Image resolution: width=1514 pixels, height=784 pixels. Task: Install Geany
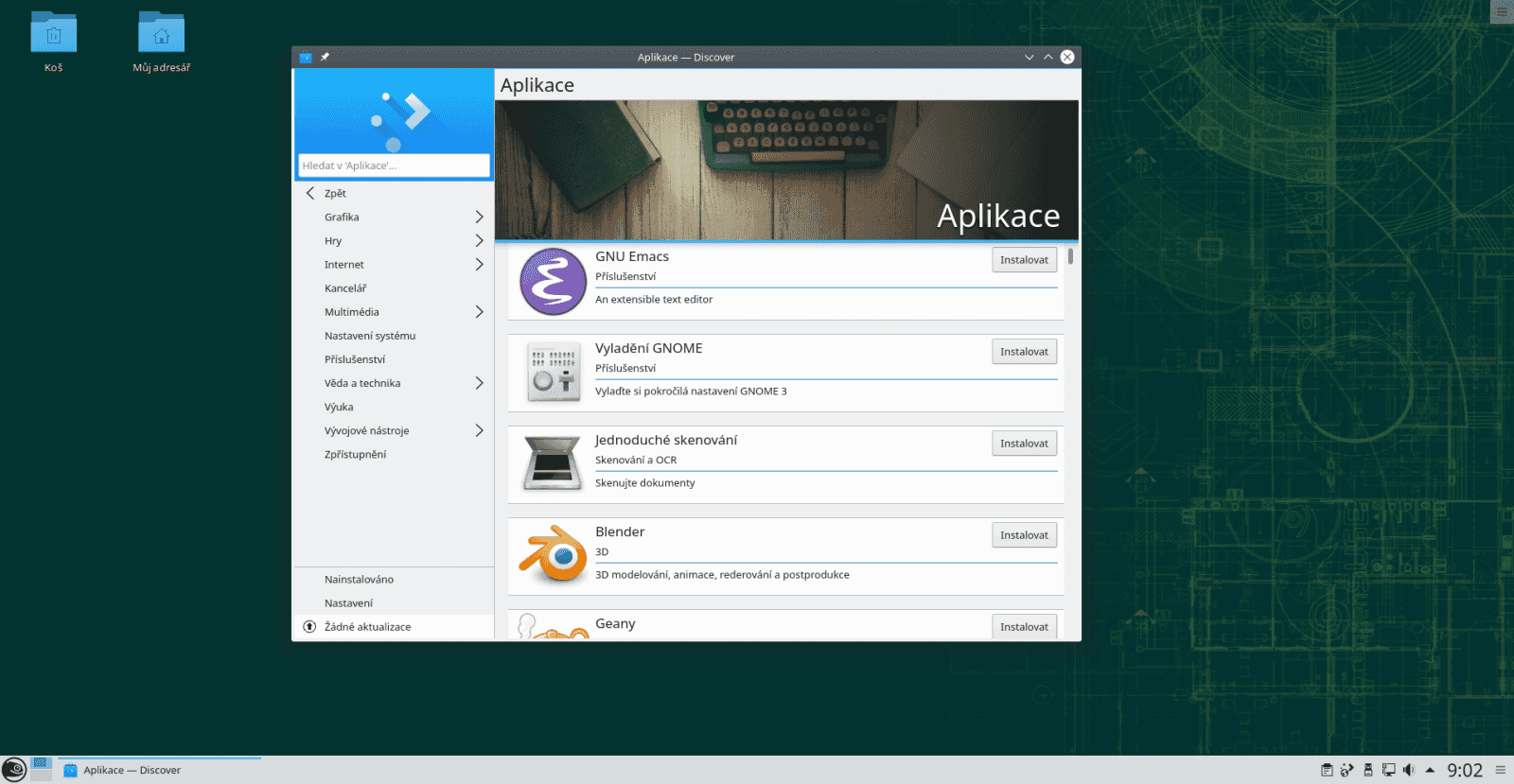[x=1024, y=627]
